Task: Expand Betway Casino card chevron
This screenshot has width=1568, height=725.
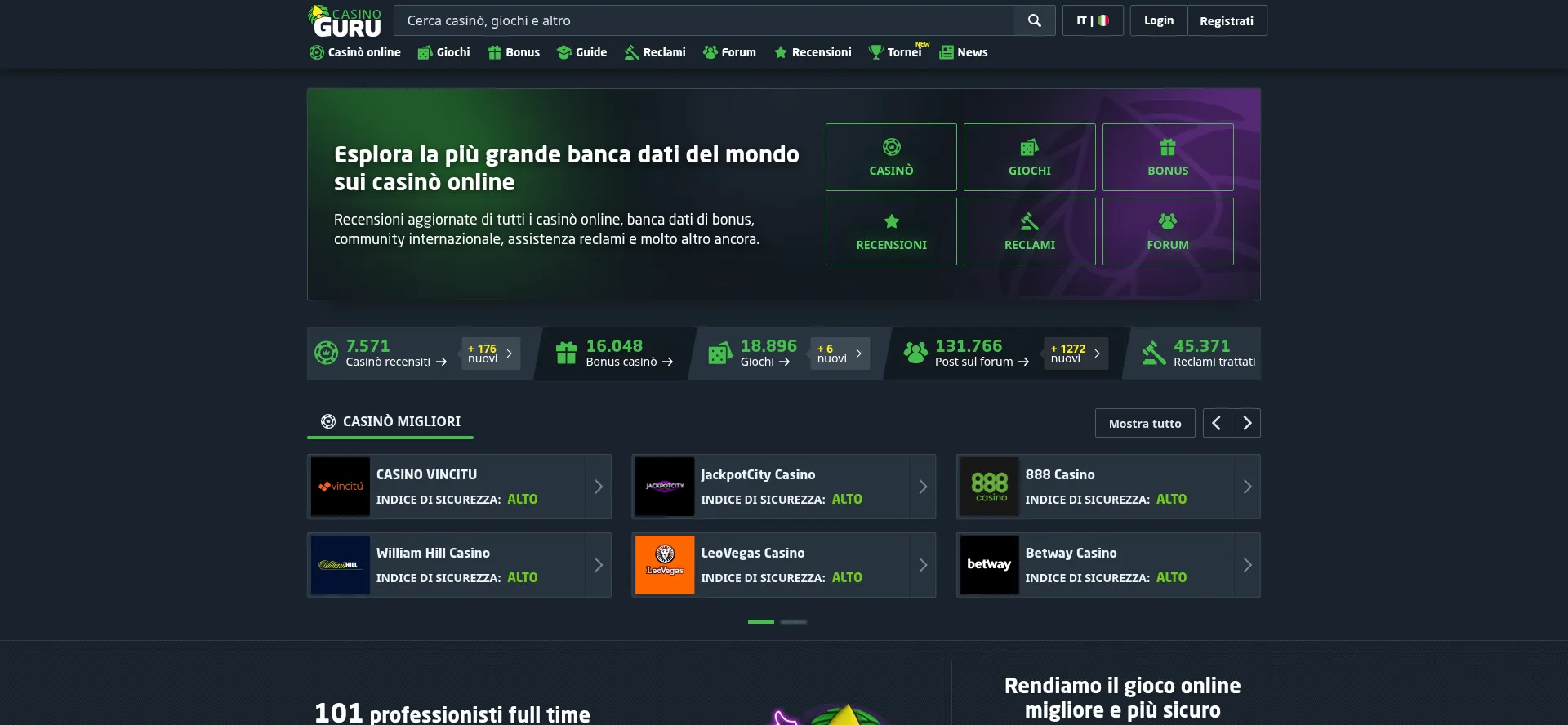Action: (1247, 565)
